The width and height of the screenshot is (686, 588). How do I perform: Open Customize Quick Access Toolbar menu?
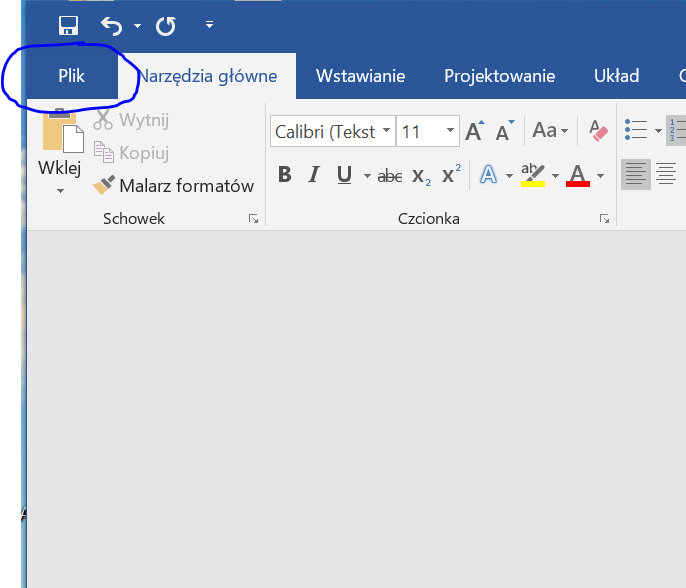pyautogui.click(x=210, y=24)
